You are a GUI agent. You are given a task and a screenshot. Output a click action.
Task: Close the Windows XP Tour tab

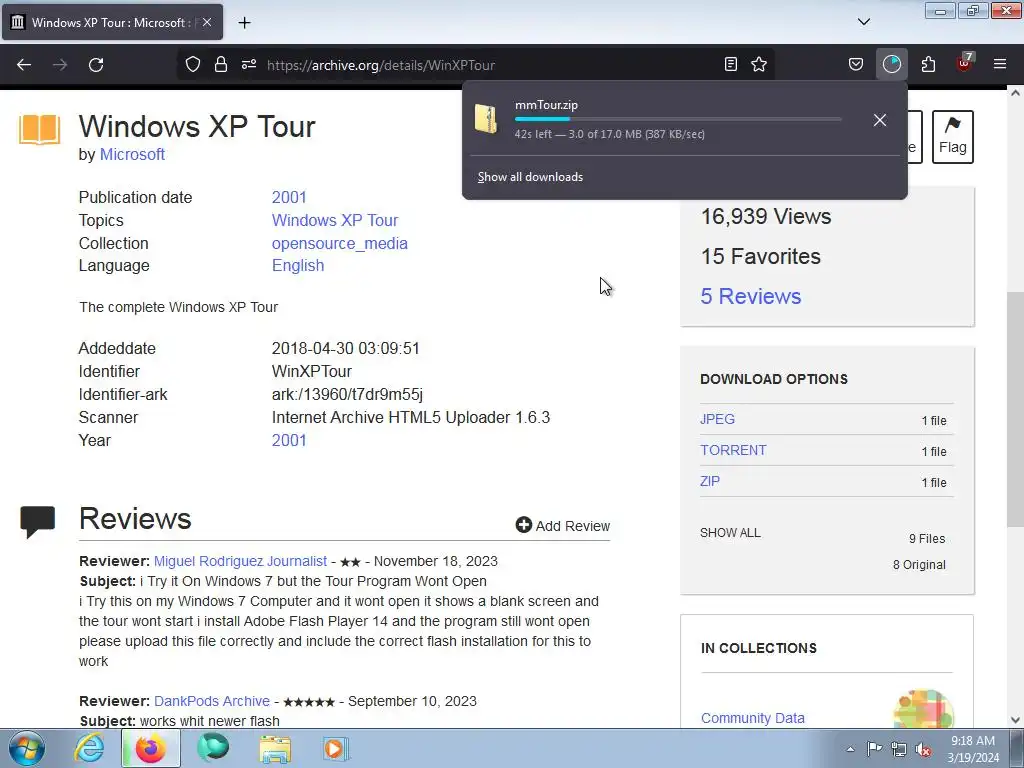tap(206, 22)
